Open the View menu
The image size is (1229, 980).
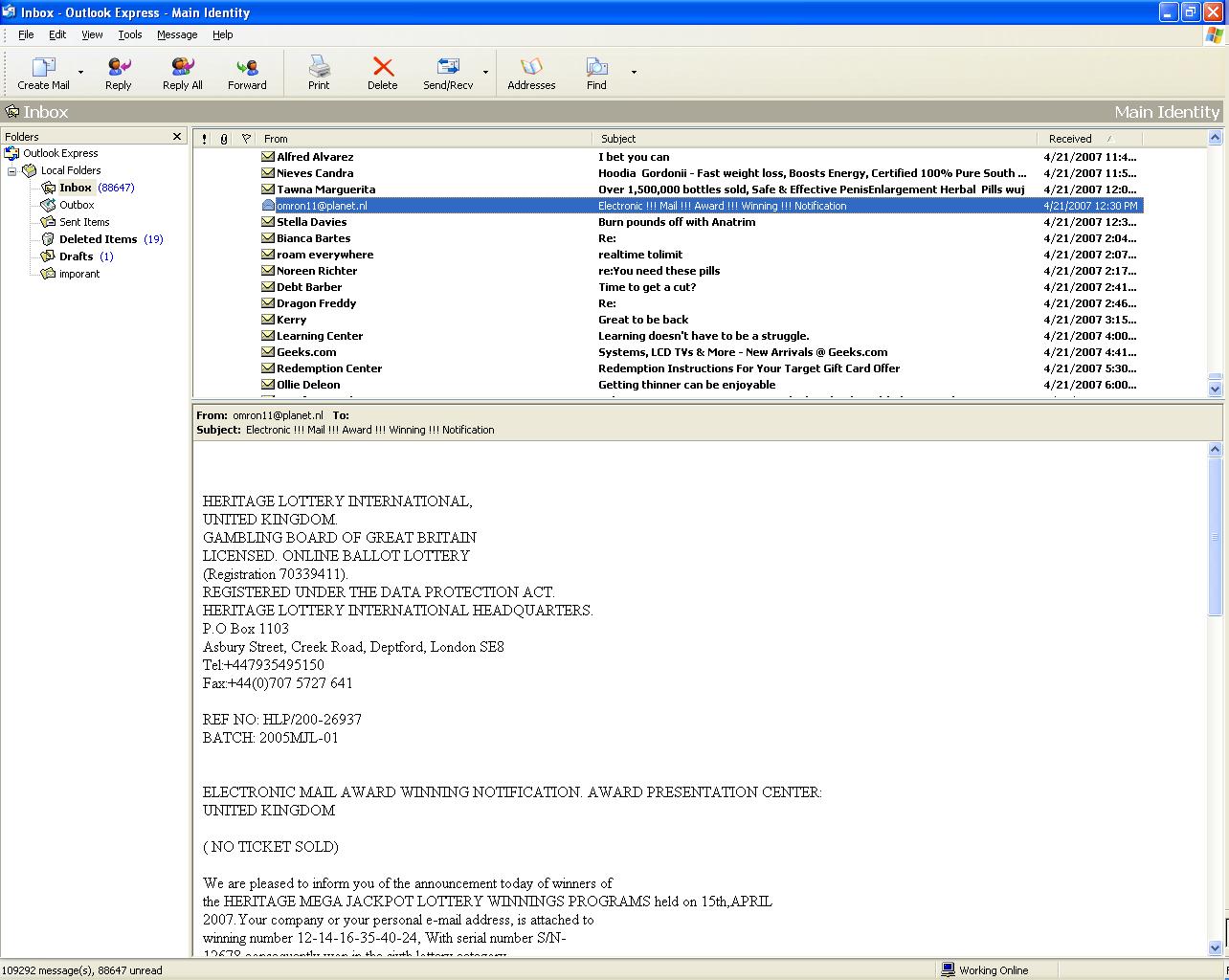(92, 34)
